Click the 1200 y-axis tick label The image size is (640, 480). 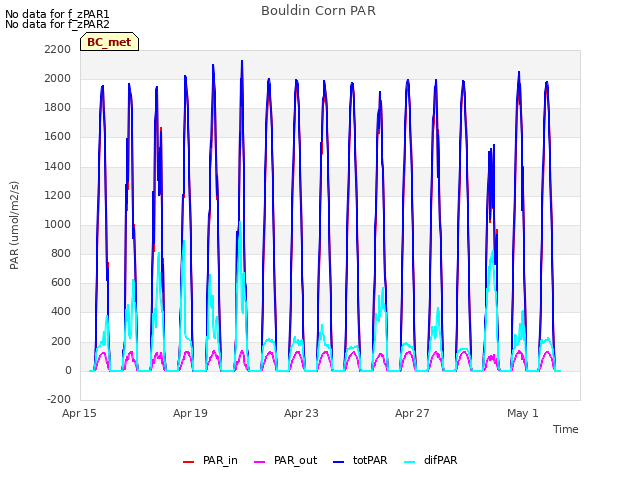(58, 195)
